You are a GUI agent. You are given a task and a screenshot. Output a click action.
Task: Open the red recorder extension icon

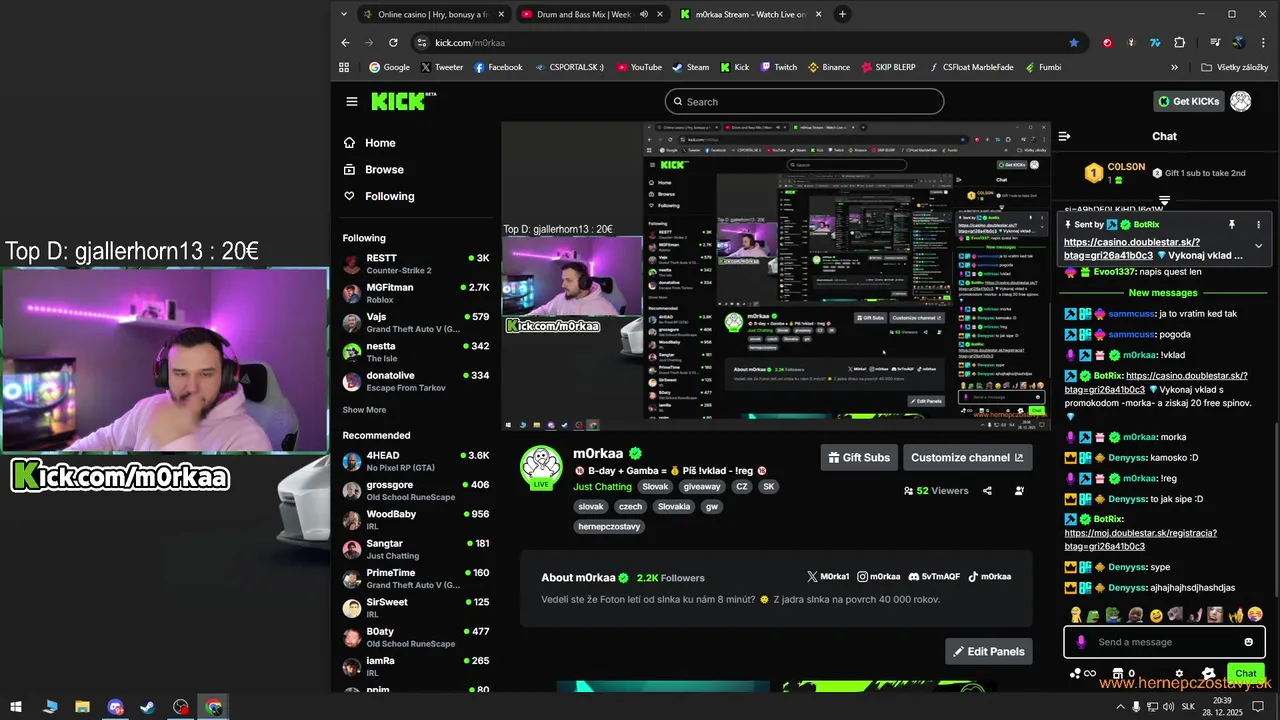click(x=1107, y=43)
